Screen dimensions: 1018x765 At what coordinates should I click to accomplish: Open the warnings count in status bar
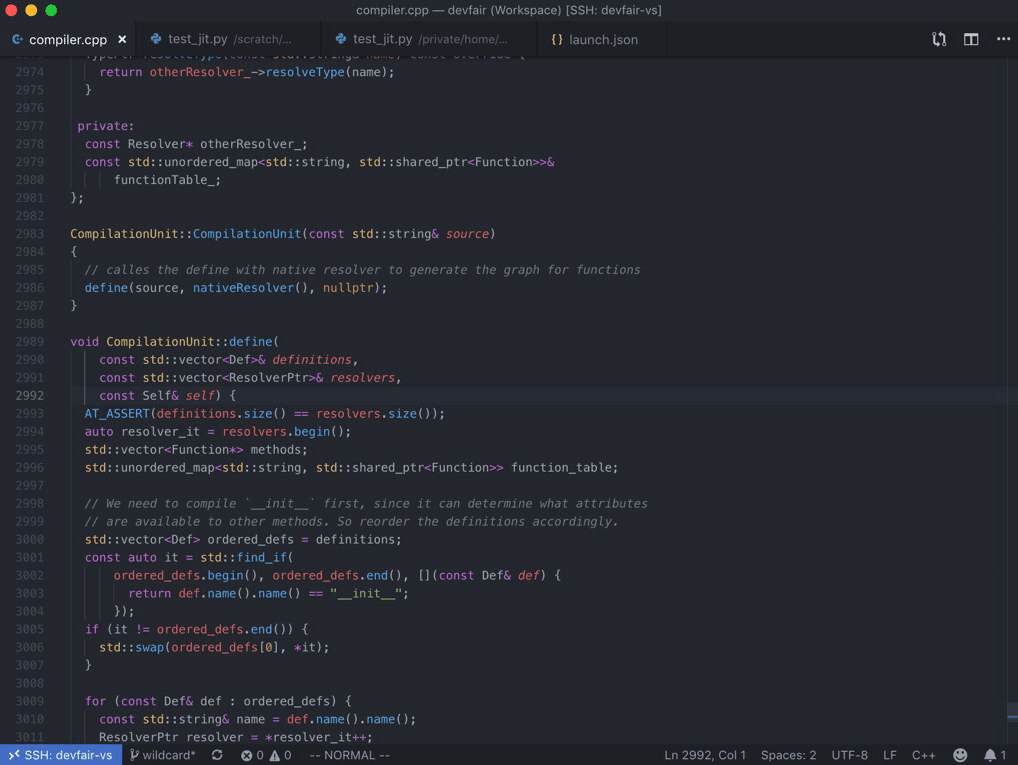[280, 755]
